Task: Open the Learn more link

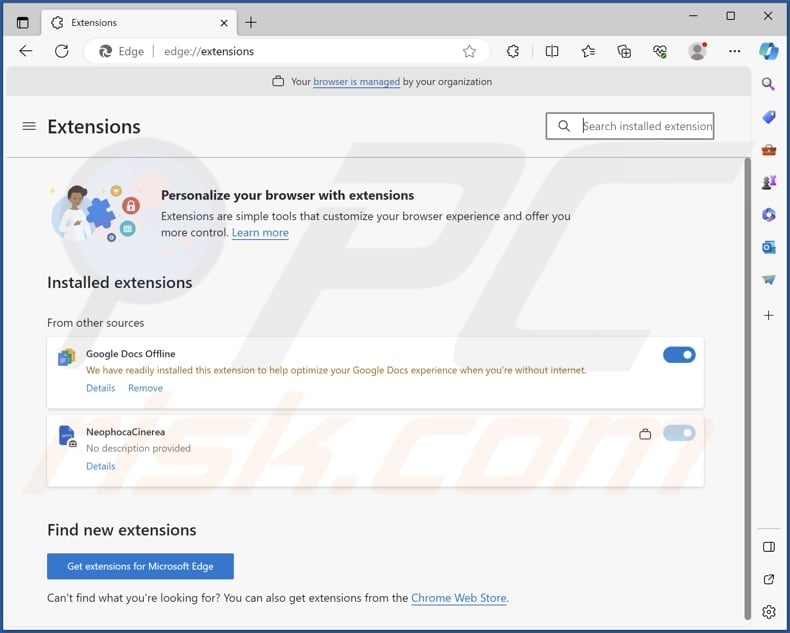Action: pos(260,233)
